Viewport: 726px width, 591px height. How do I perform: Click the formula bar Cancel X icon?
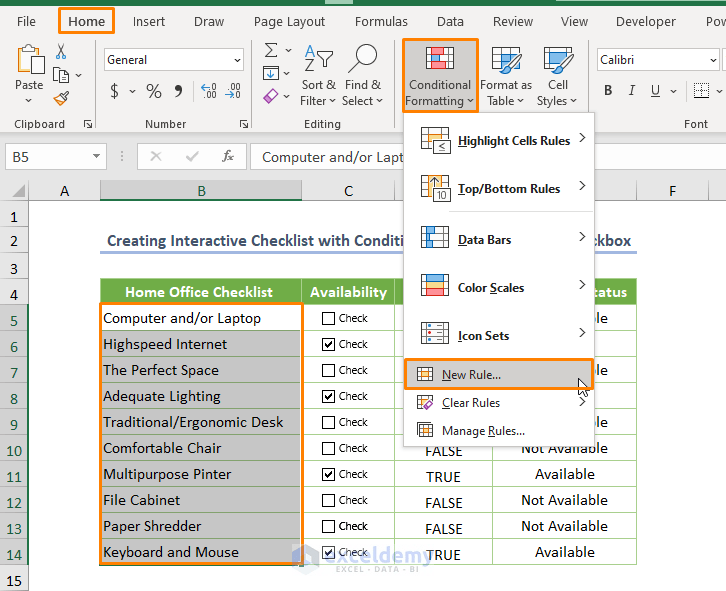pyautogui.click(x=156, y=157)
